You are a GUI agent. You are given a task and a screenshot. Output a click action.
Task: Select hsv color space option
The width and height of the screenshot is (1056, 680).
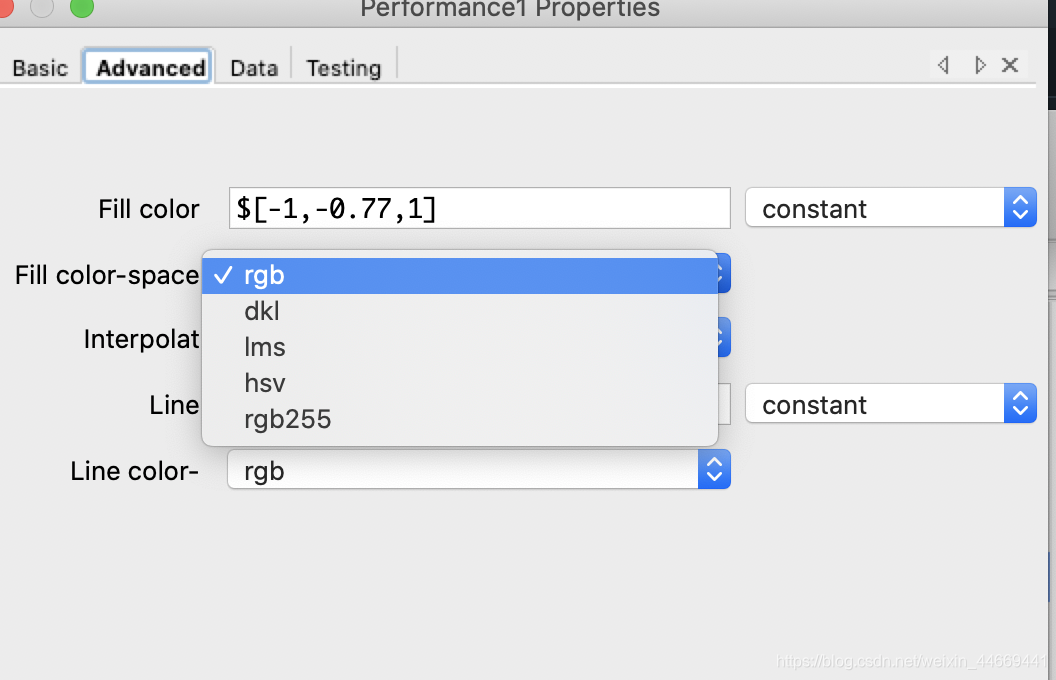click(x=460, y=384)
